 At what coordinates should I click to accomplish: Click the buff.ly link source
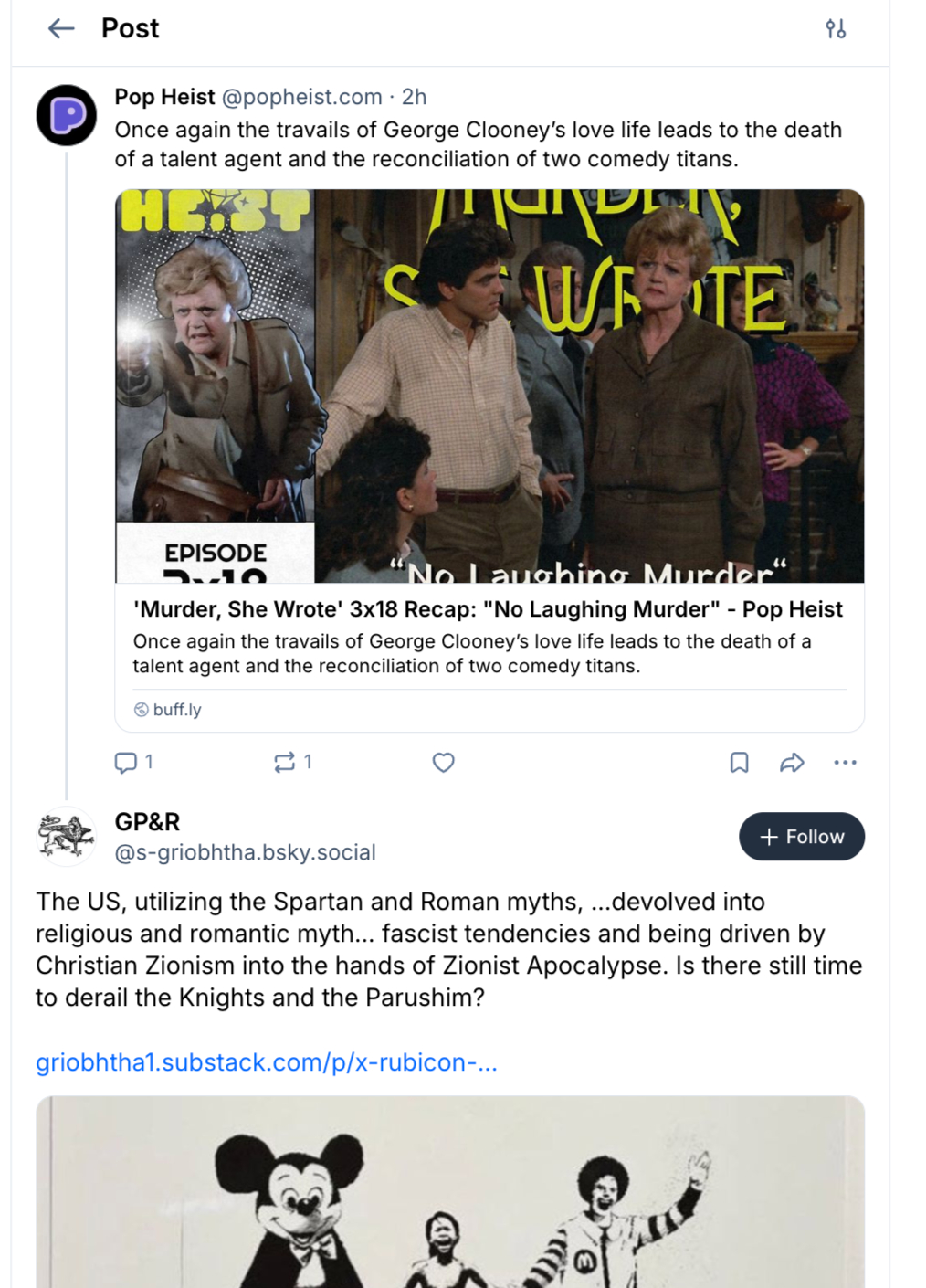[x=176, y=710]
